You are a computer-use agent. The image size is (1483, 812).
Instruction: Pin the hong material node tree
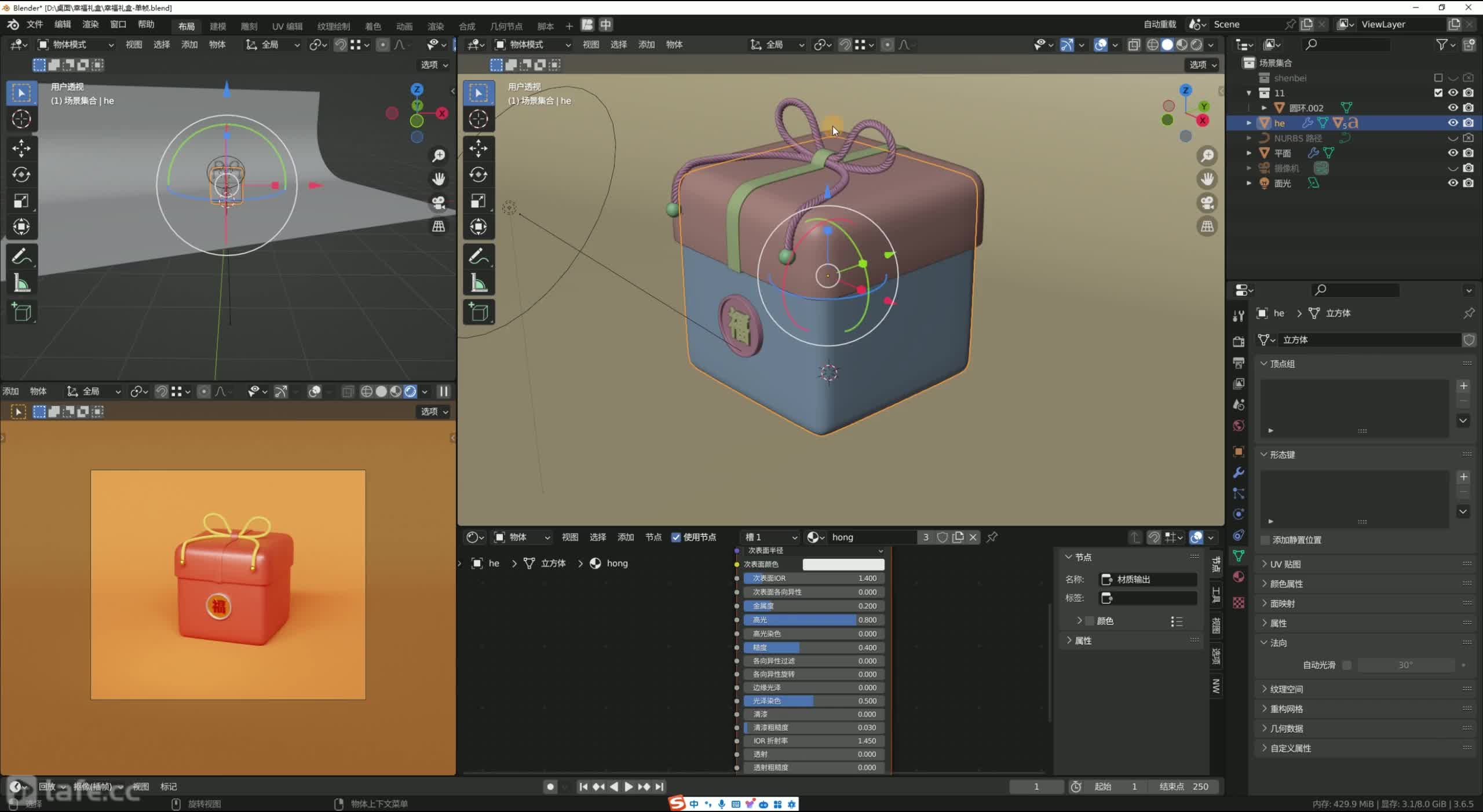pos(992,537)
